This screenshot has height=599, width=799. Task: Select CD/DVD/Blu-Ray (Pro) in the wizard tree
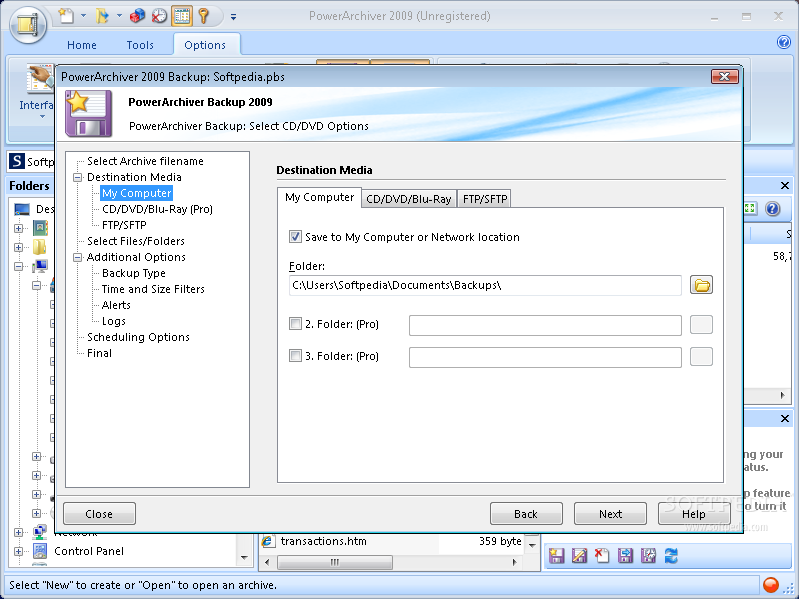coord(157,209)
